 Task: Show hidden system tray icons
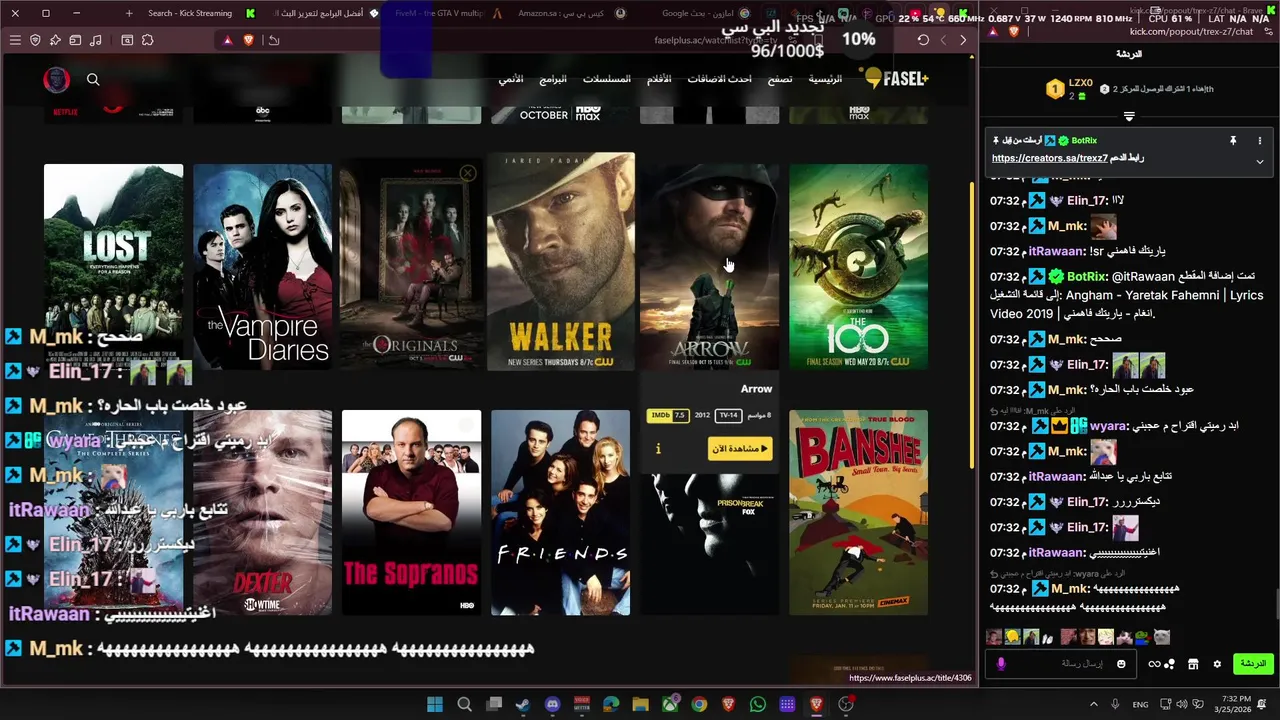pos(1093,705)
